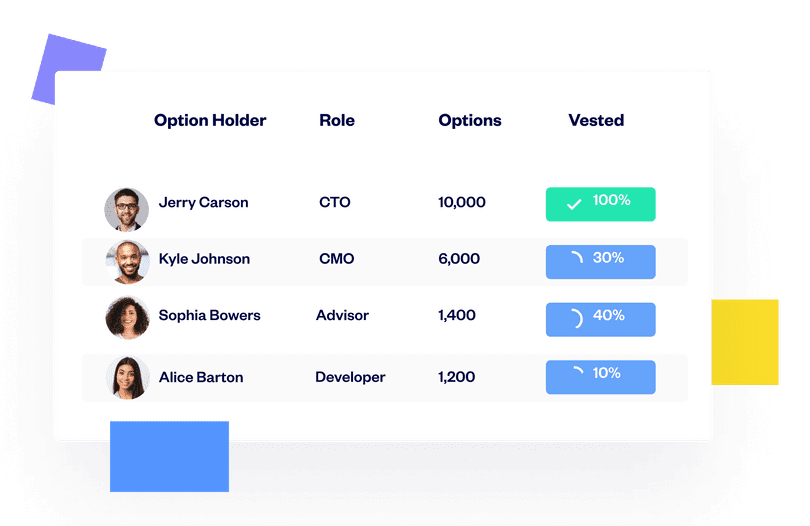Click the Vested column header
810x526 pixels.
pyautogui.click(x=596, y=120)
